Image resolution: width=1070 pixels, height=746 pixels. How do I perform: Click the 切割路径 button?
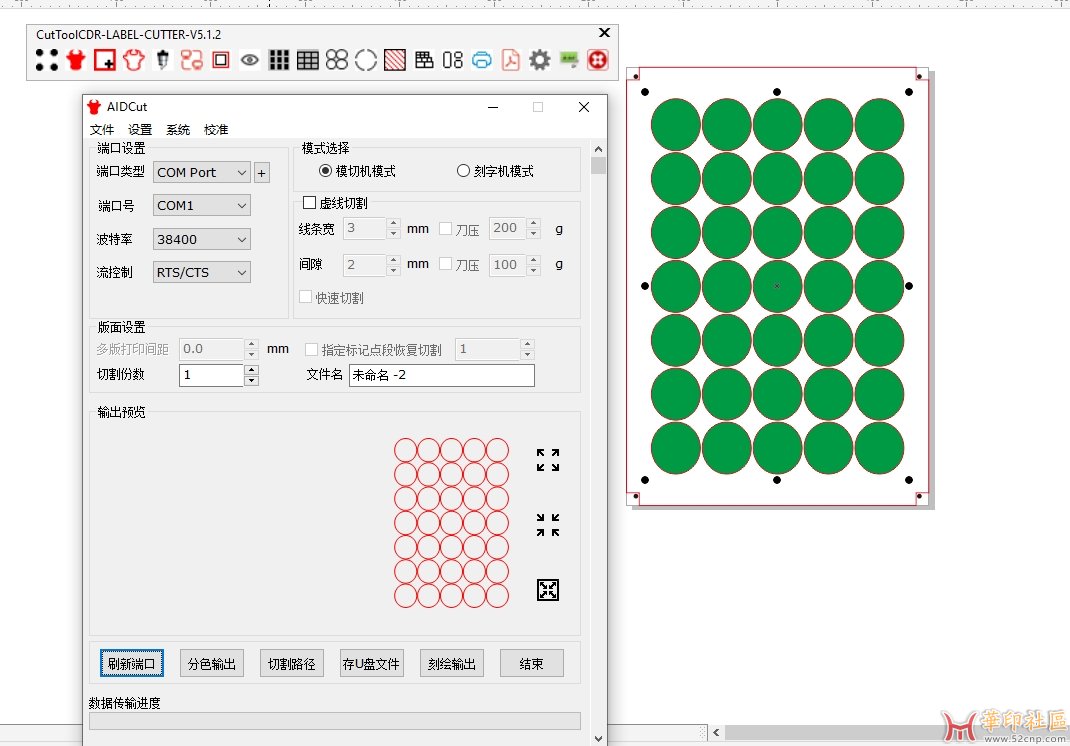(292, 664)
